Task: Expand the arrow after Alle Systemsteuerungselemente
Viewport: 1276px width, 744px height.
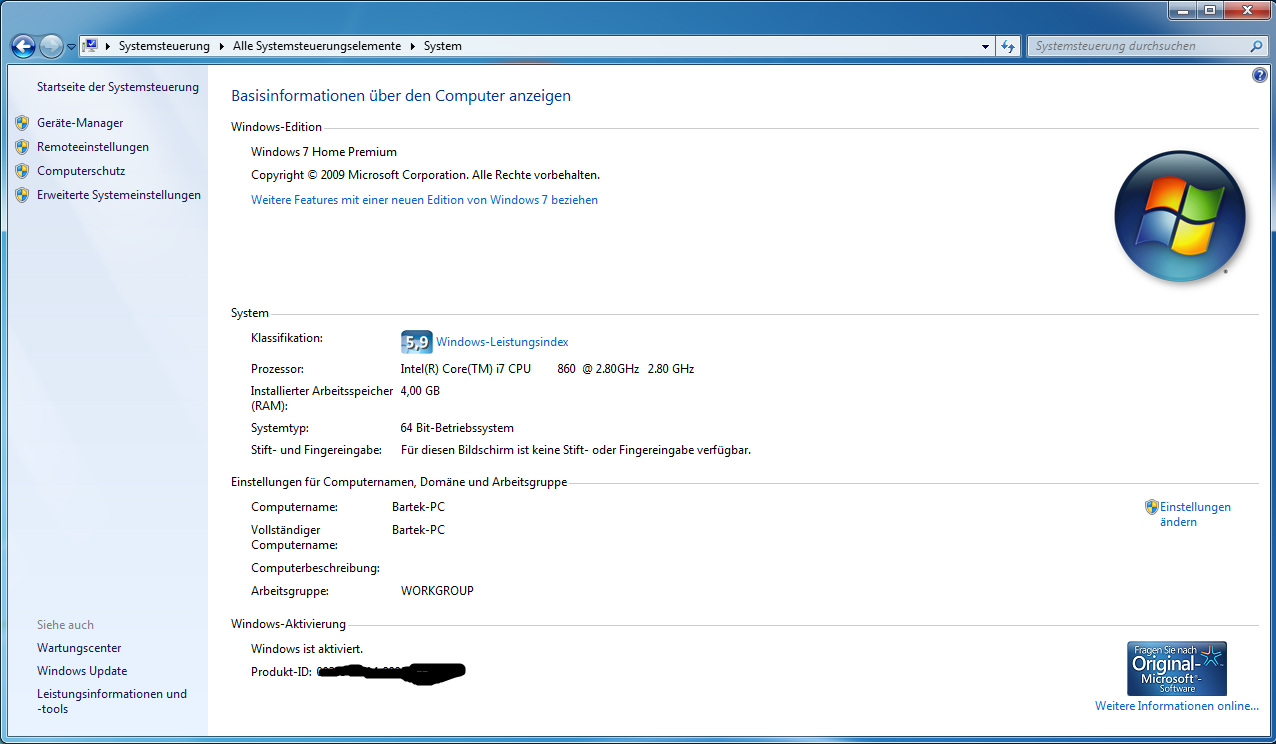Action: (412, 46)
